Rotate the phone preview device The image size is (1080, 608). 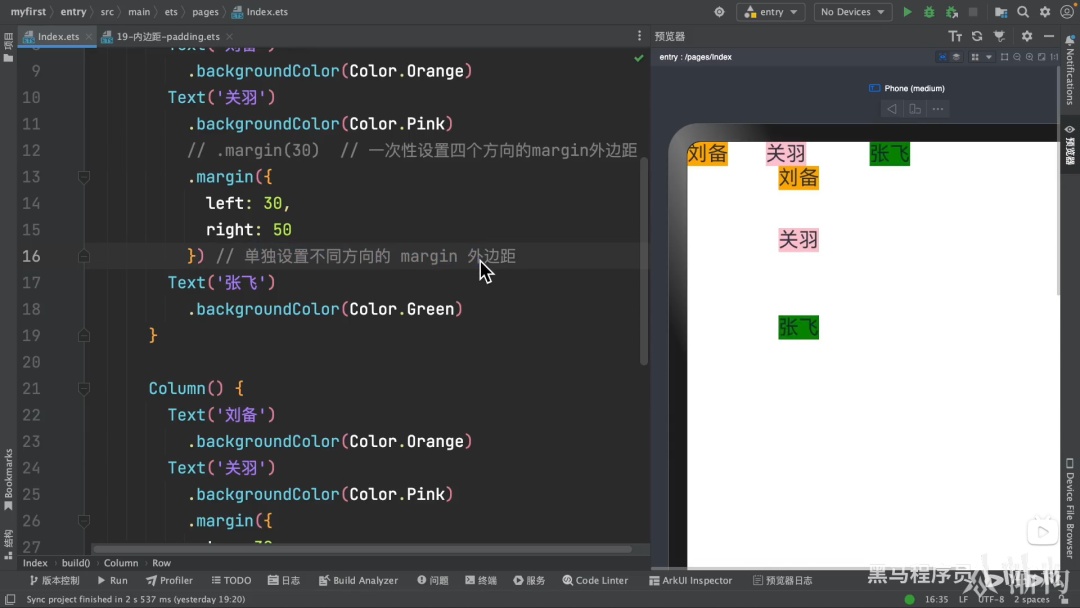pyautogui.click(x=915, y=109)
